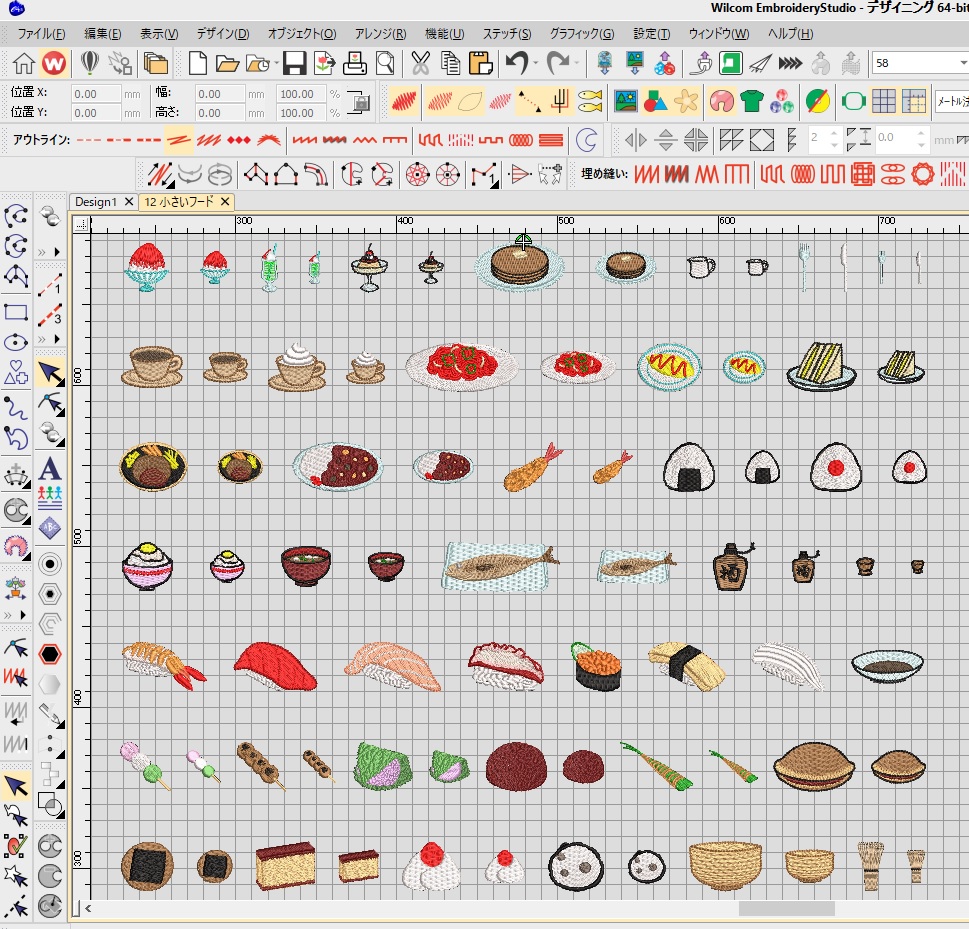Create a new design with the blank page icon

pyautogui.click(x=197, y=63)
